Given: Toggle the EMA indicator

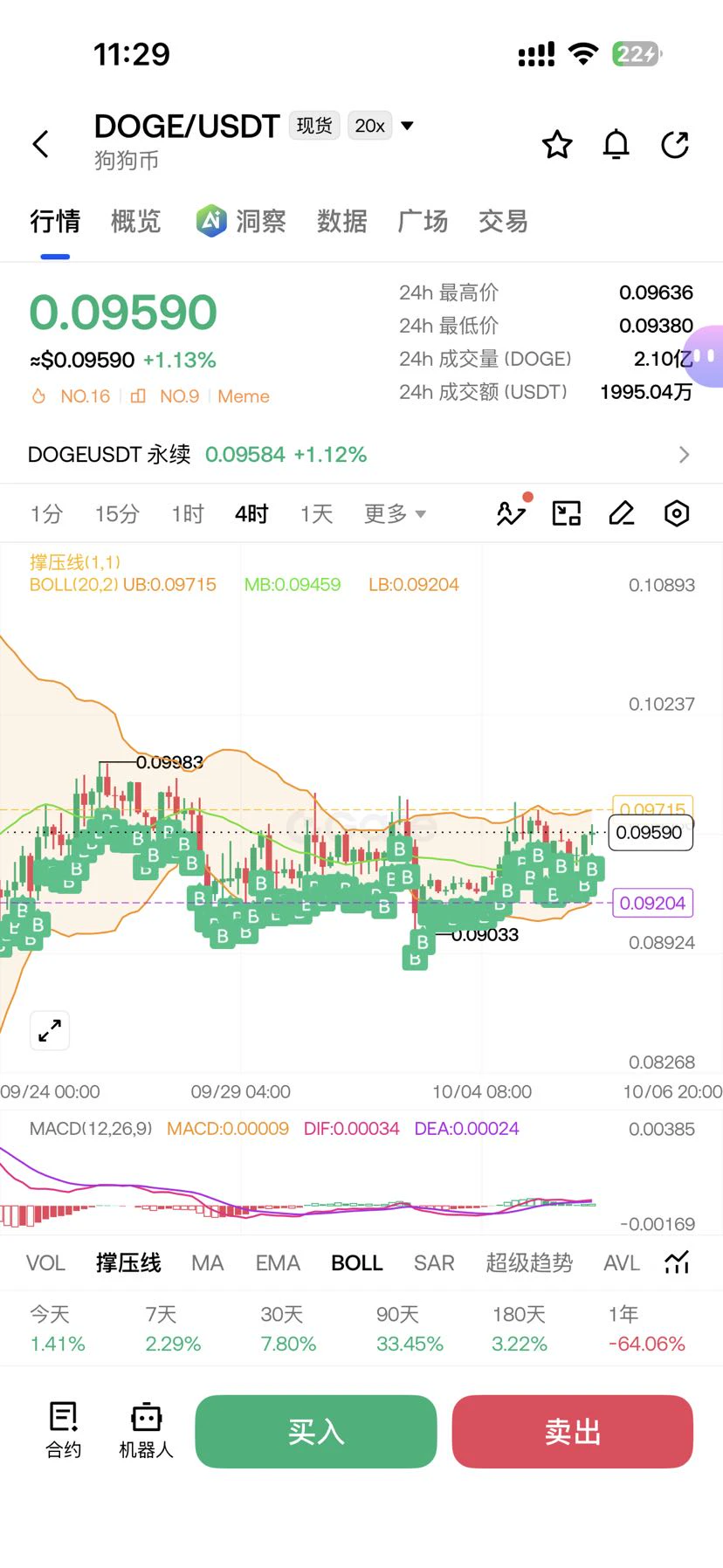Looking at the screenshot, I should pyautogui.click(x=278, y=1262).
